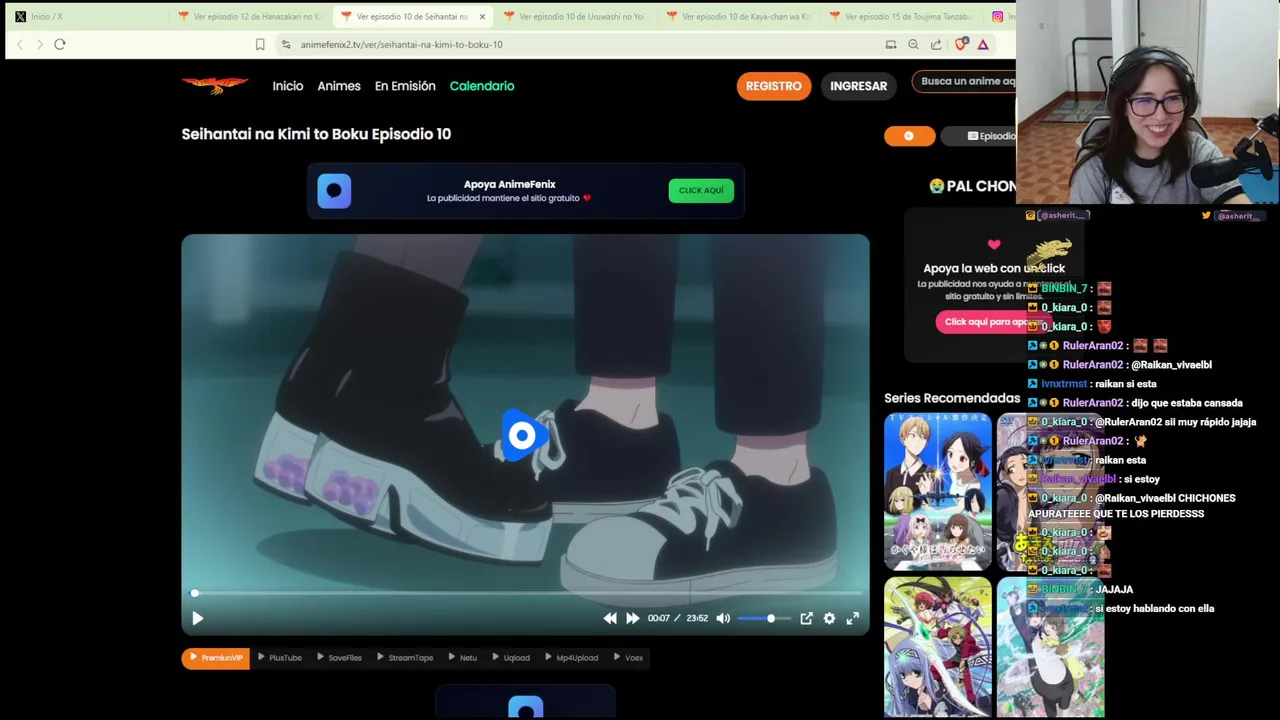The width and height of the screenshot is (1280, 720).
Task: Select the SaveFiles server
Action: (339, 658)
